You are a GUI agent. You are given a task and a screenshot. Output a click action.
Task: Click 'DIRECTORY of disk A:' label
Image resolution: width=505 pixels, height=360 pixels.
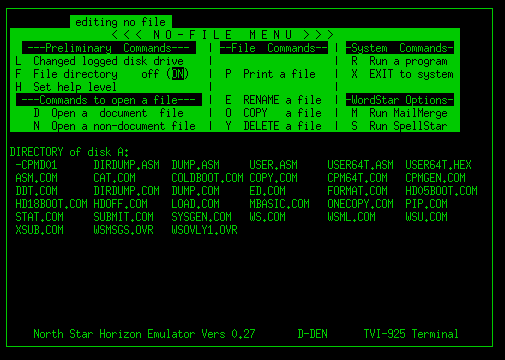(x=69, y=152)
